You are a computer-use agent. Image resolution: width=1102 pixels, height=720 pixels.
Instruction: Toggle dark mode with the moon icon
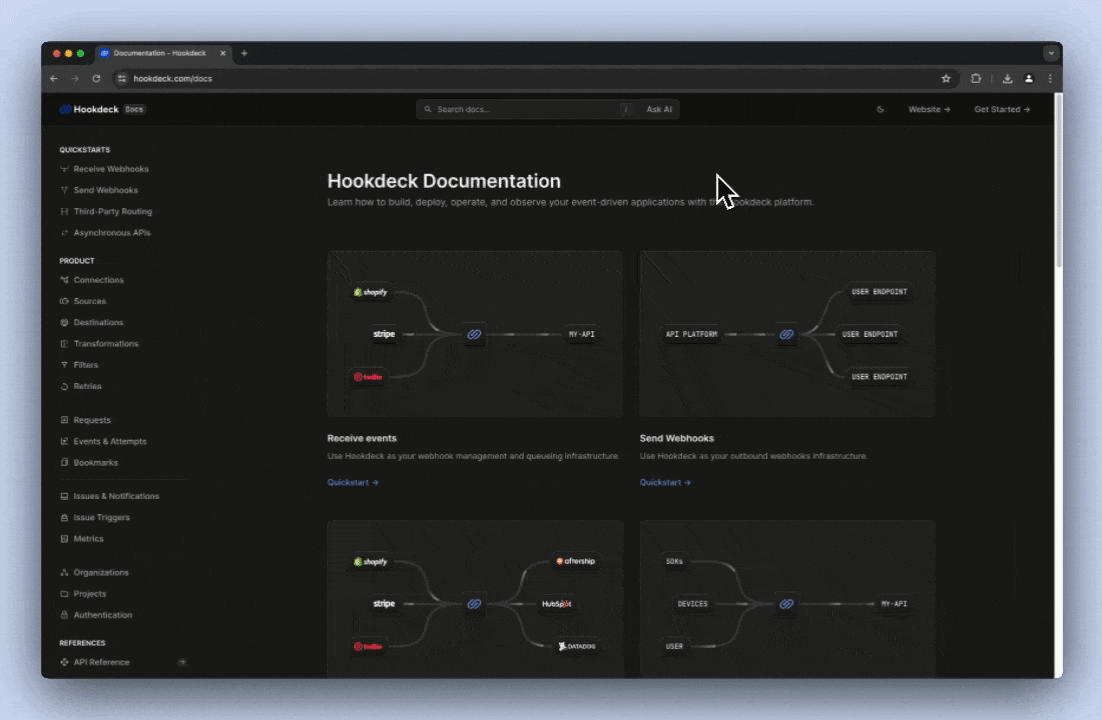(880, 109)
